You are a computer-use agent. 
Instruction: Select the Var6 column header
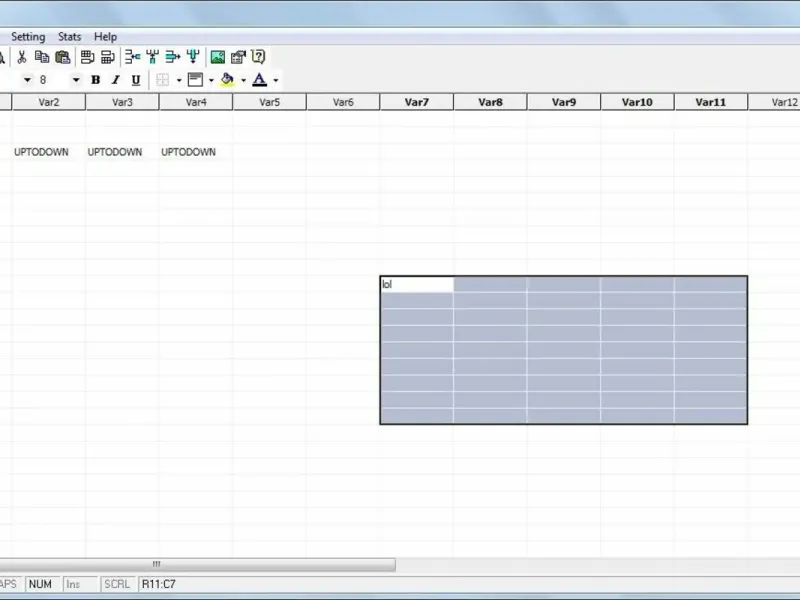point(343,102)
